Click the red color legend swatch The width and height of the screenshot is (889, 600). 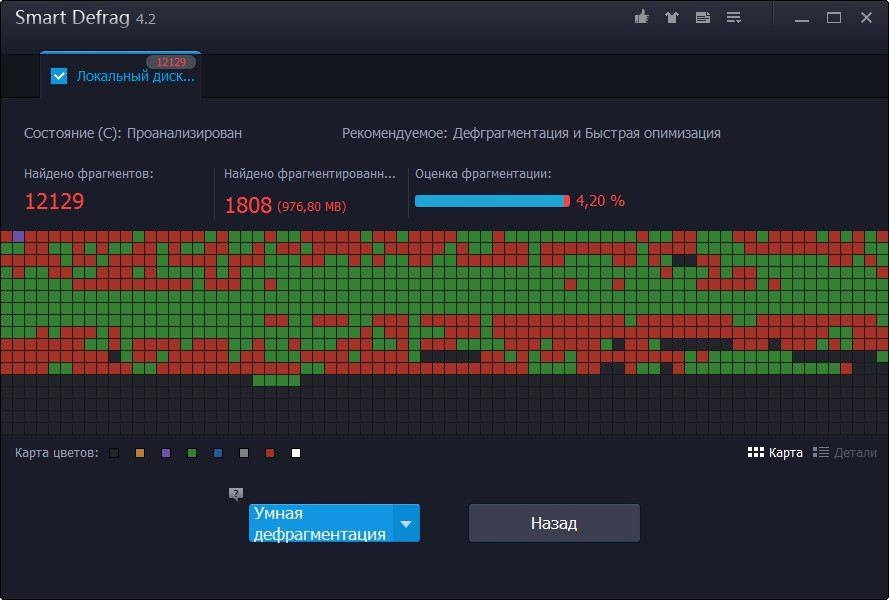click(270, 453)
